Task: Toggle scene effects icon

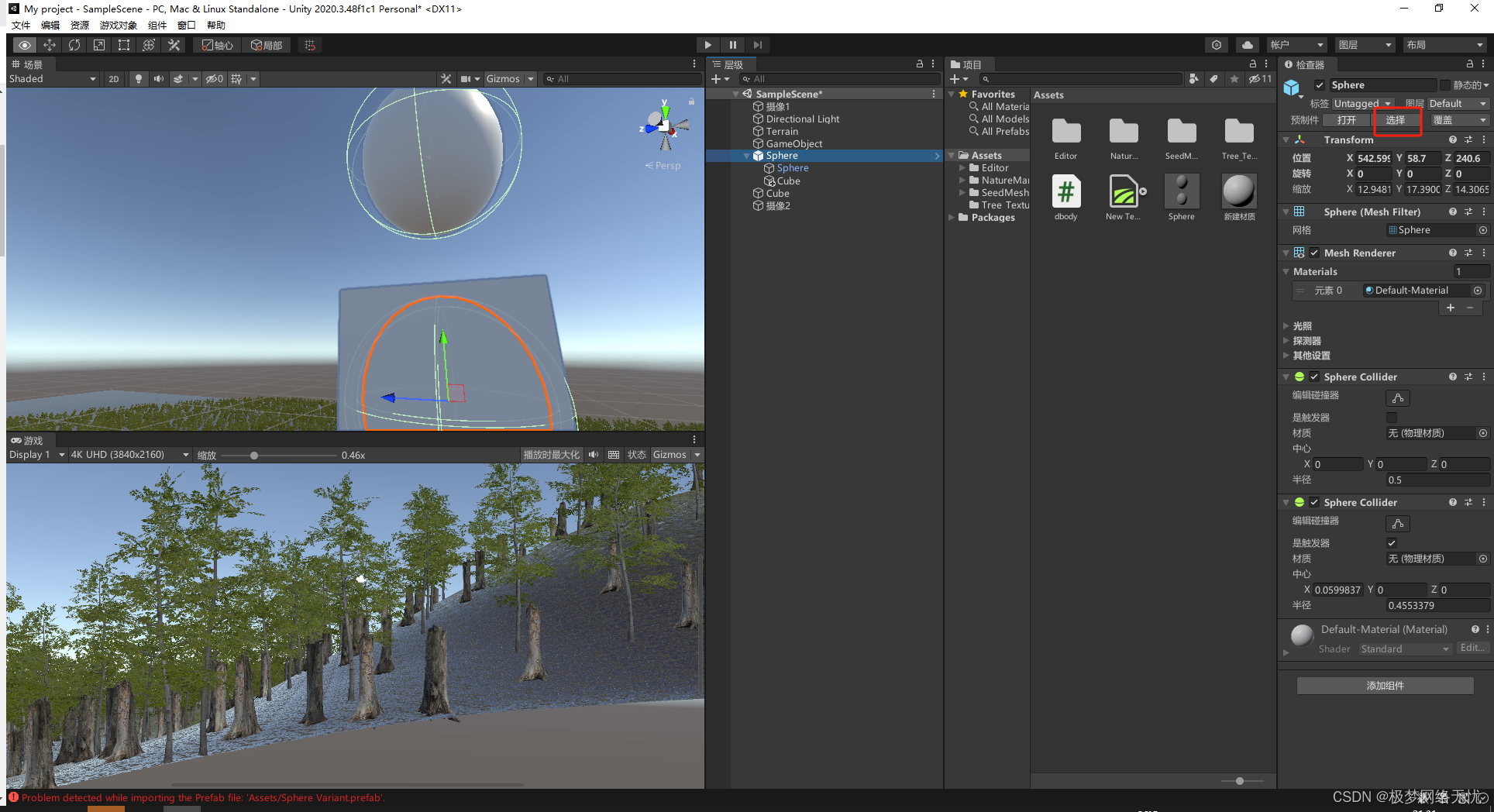Action: point(179,79)
